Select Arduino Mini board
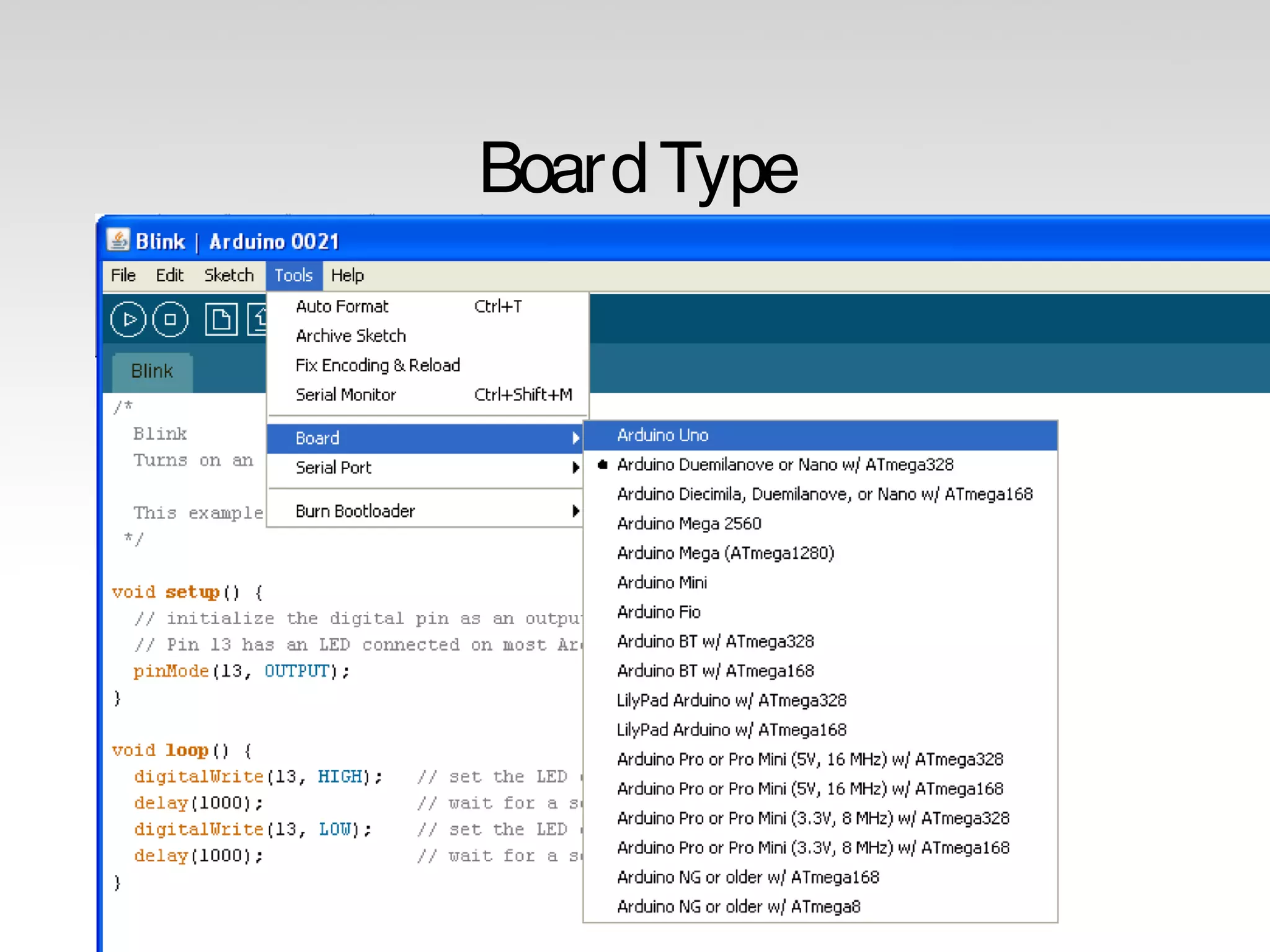The width and height of the screenshot is (1270, 952). [x=820, y=583]
